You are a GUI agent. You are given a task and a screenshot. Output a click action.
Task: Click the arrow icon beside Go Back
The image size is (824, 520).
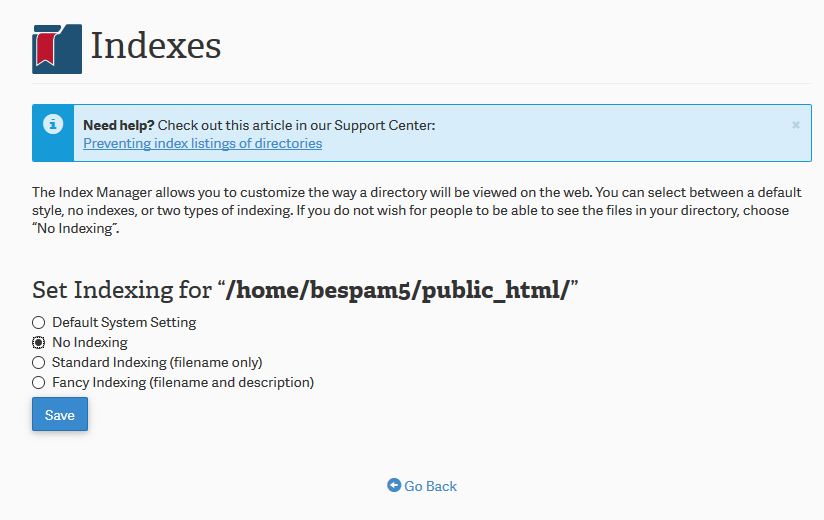[x=394, y=486]
